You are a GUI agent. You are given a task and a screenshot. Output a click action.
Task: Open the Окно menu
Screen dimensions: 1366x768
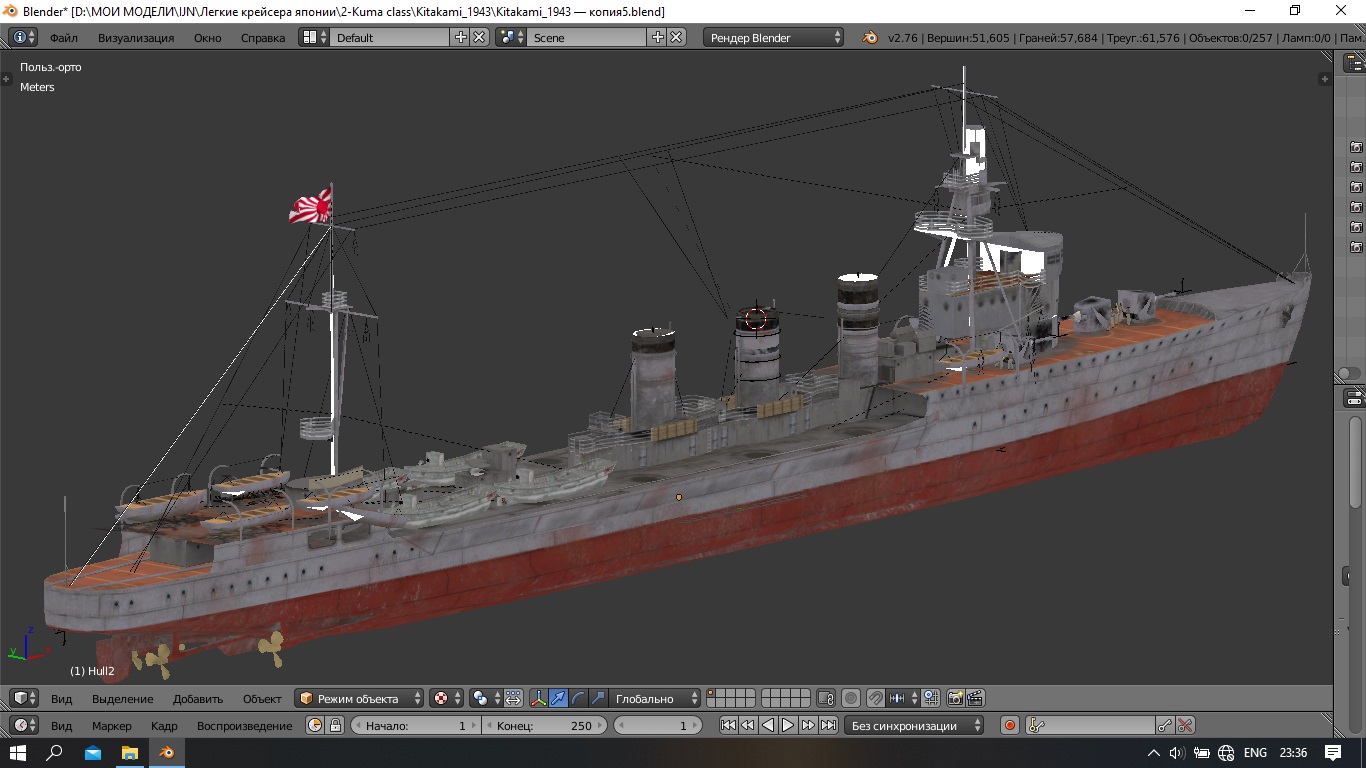pyautogui.click(x=208, y=37)
